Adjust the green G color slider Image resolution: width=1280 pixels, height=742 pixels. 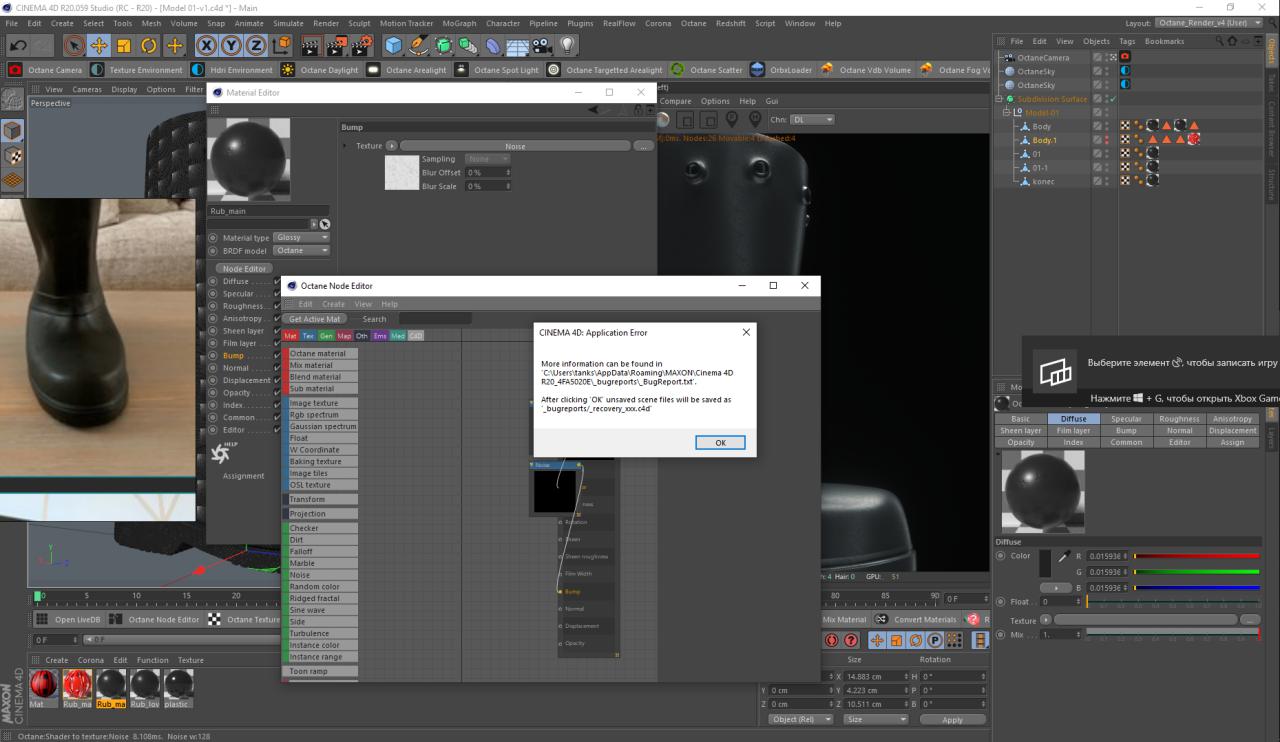tap(1196, 572)
